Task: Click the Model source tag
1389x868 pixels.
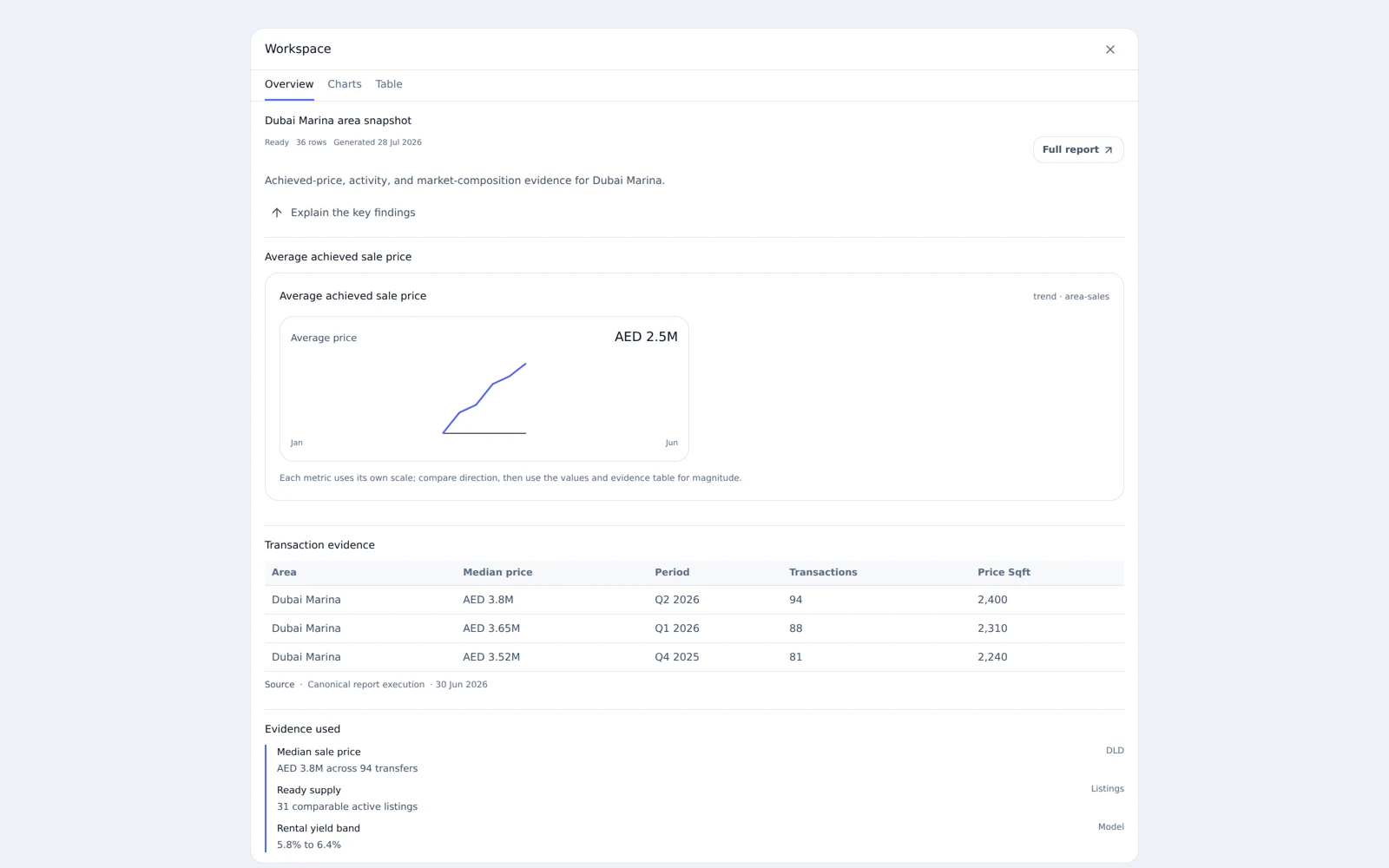Action: (1111, 827)
